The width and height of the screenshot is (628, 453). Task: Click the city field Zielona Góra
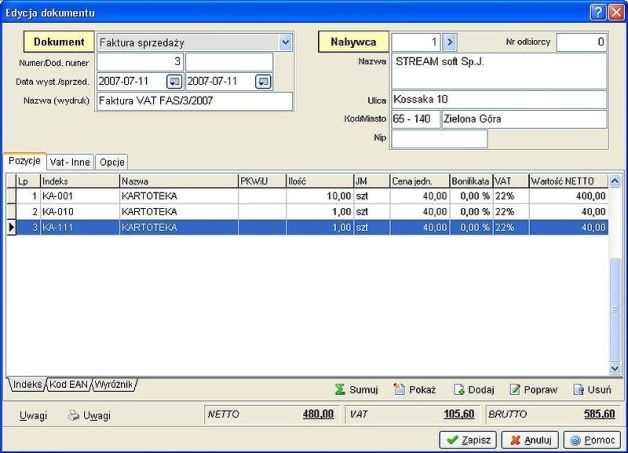(524, 119)
